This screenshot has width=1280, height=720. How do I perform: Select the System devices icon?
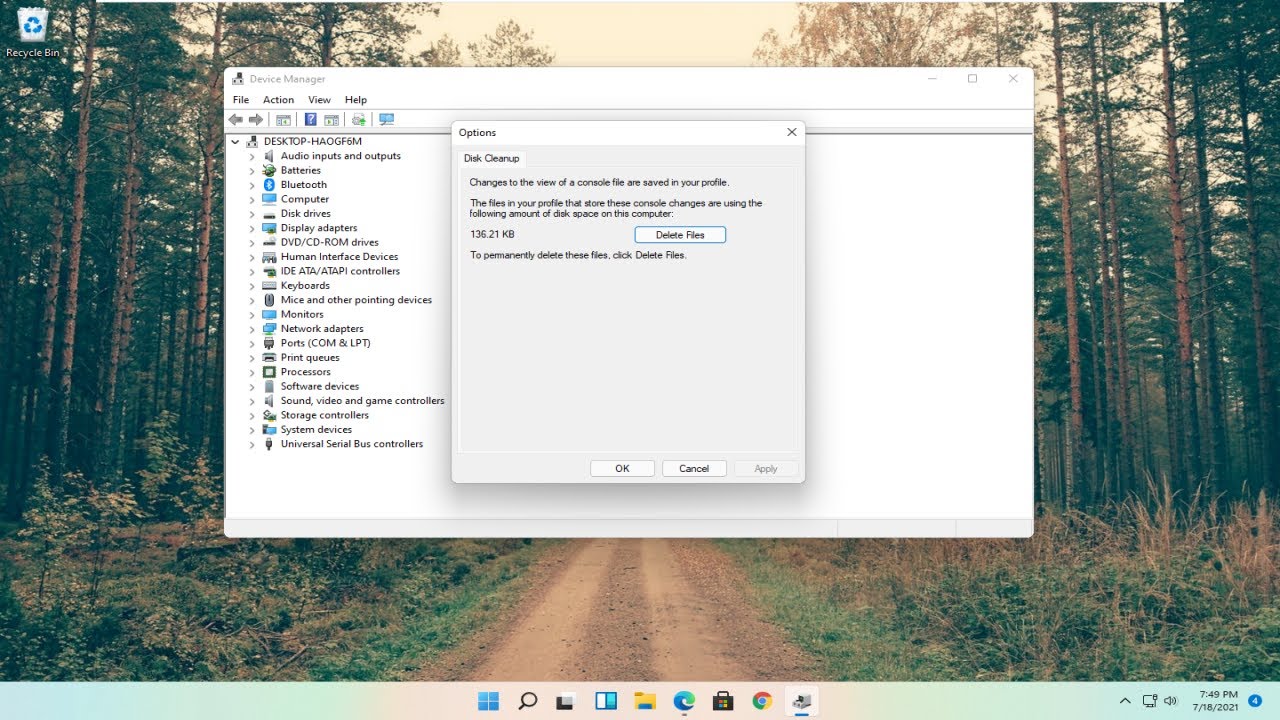click(x=269, y=430)
